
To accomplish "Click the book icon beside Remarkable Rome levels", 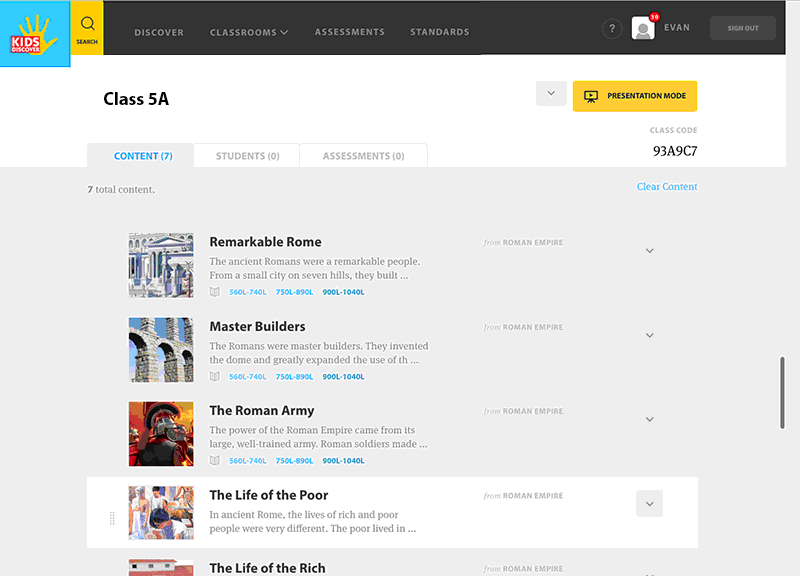I will [x=214, y=291].
